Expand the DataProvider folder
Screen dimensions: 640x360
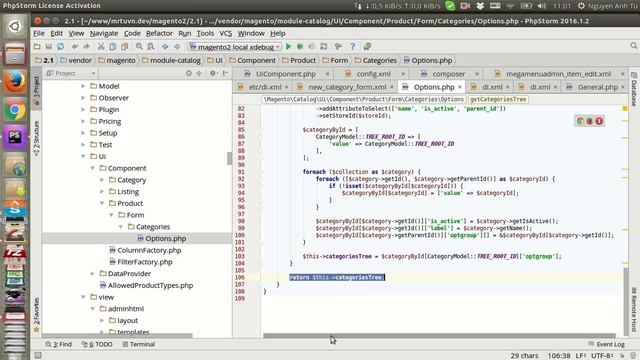pyautogui.click(x=93, y=273)
